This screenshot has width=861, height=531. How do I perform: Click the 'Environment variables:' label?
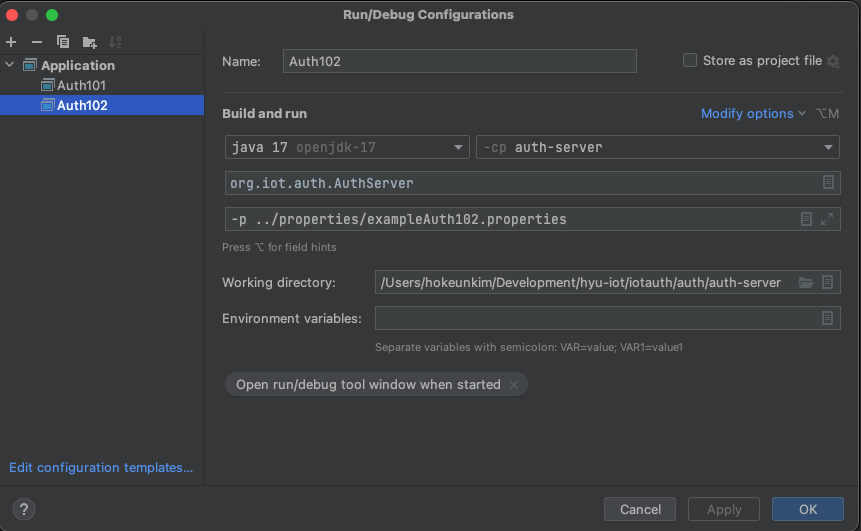pyautogui.click(x=292, y=318)
